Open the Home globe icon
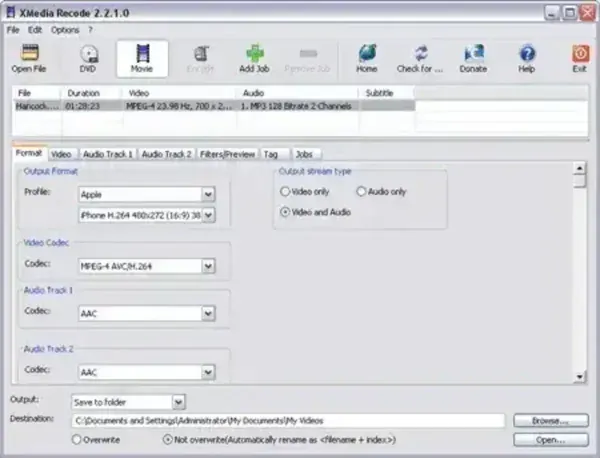Screen dimensions: 600x458 (366, 54)
